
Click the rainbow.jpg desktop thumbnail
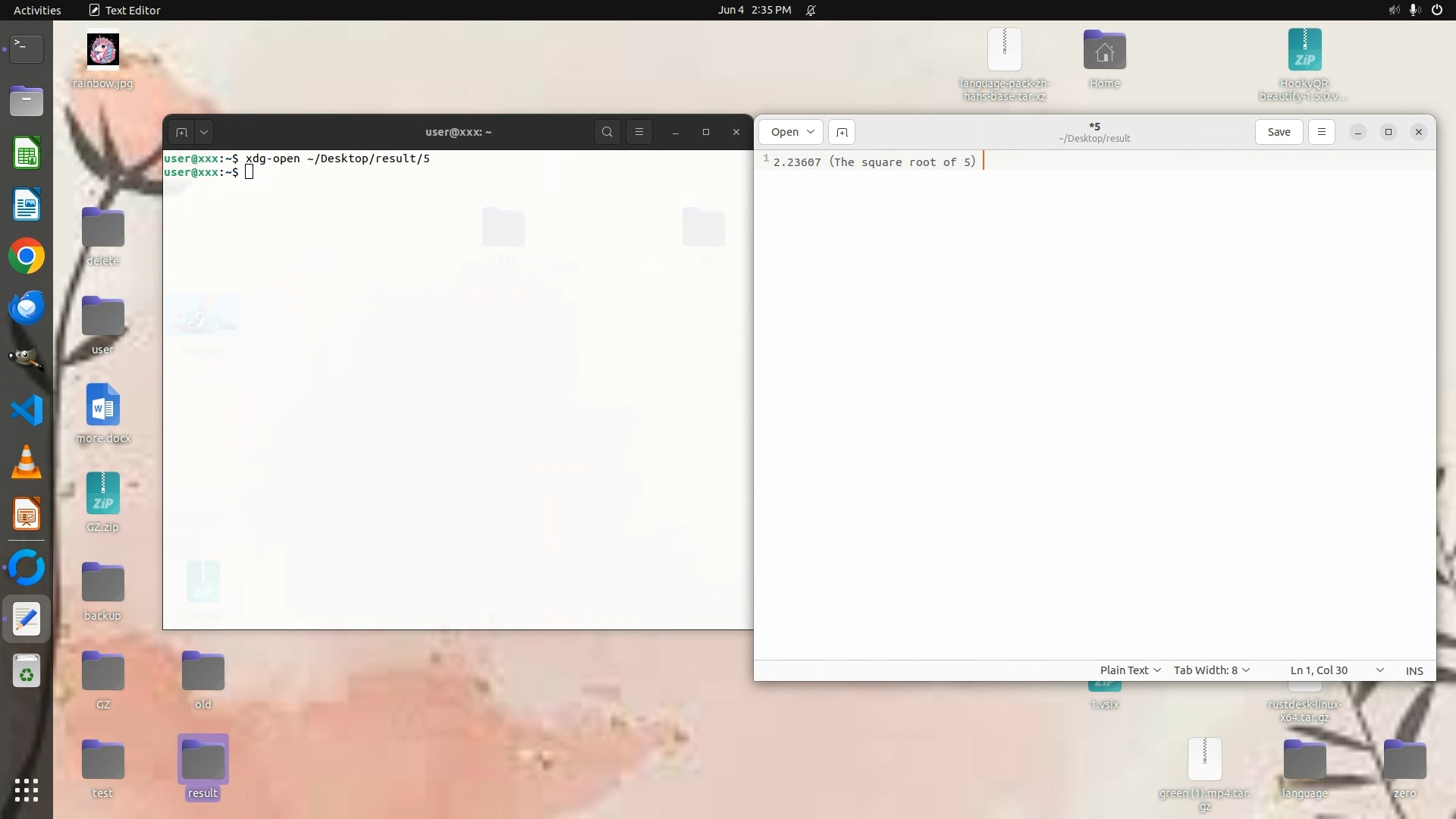point(103,50)
